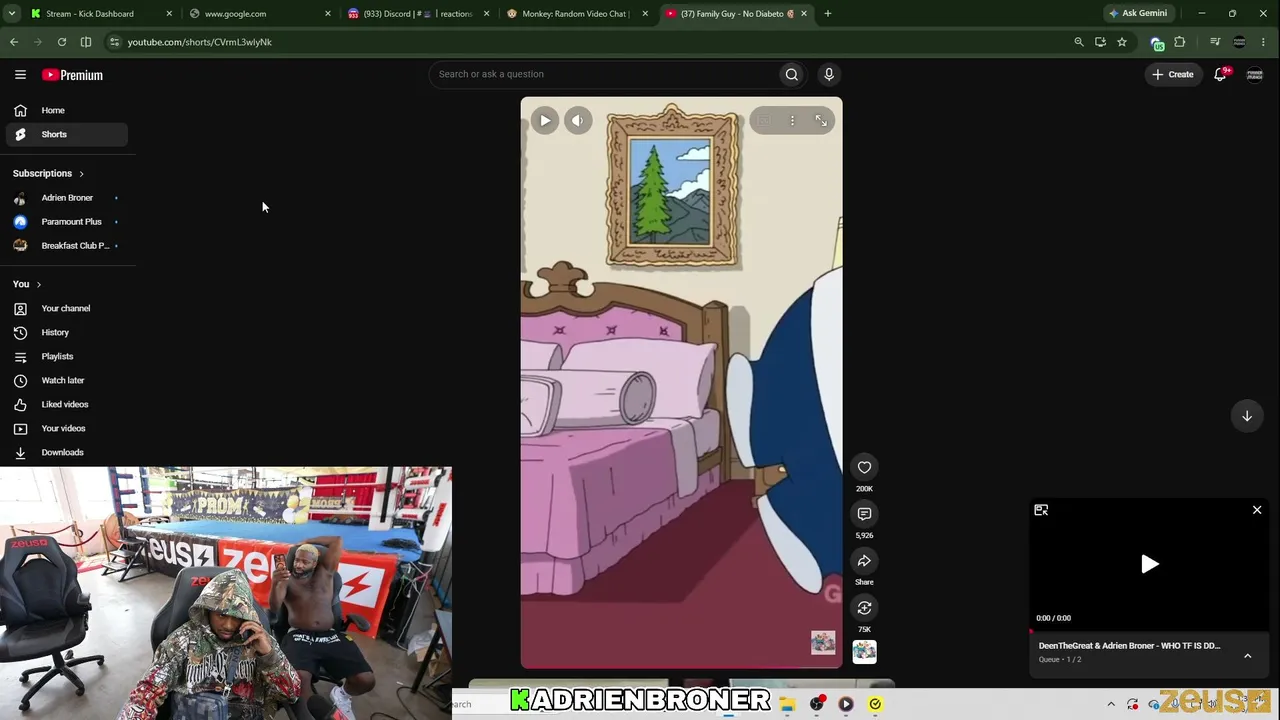Start voice search with microphone
Image resolution: width=1280 pixels, height=720 pixels.
pyautogui.click(x=829, y=74)
